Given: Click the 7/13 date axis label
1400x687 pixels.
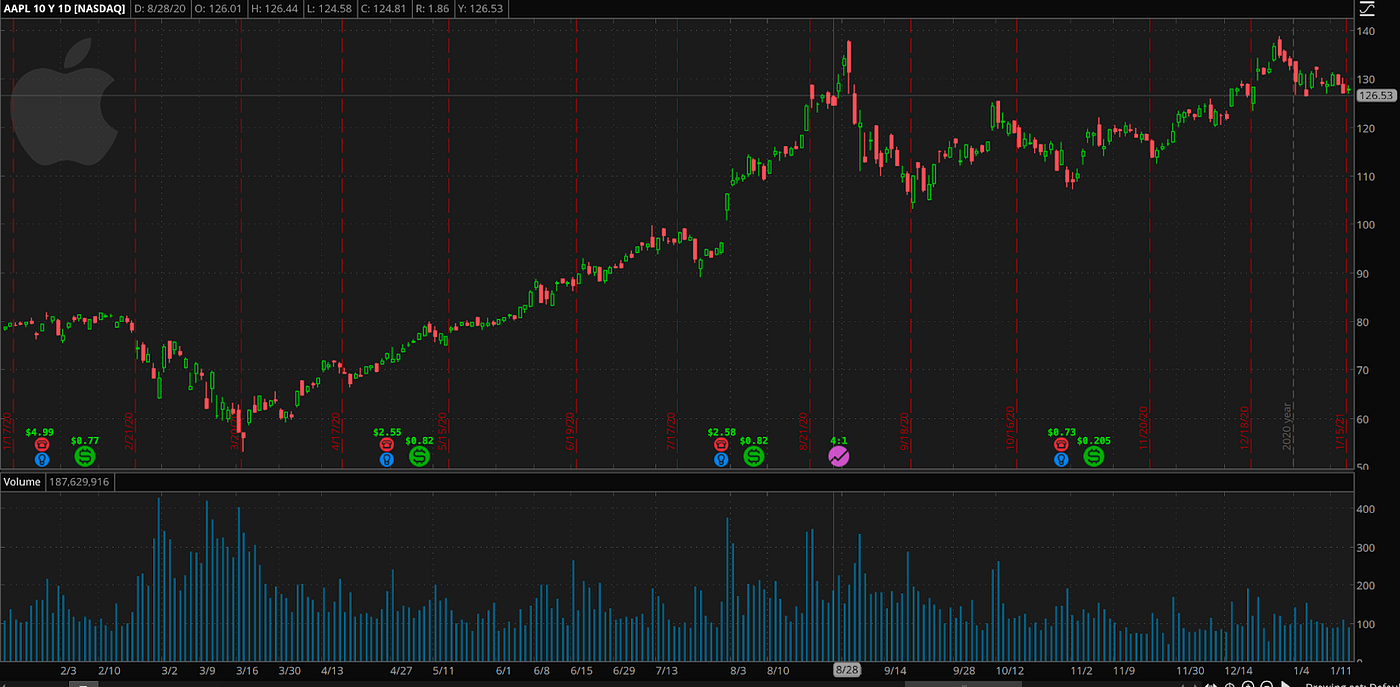Looking at the screenshot, I should [x=667, y=670].
